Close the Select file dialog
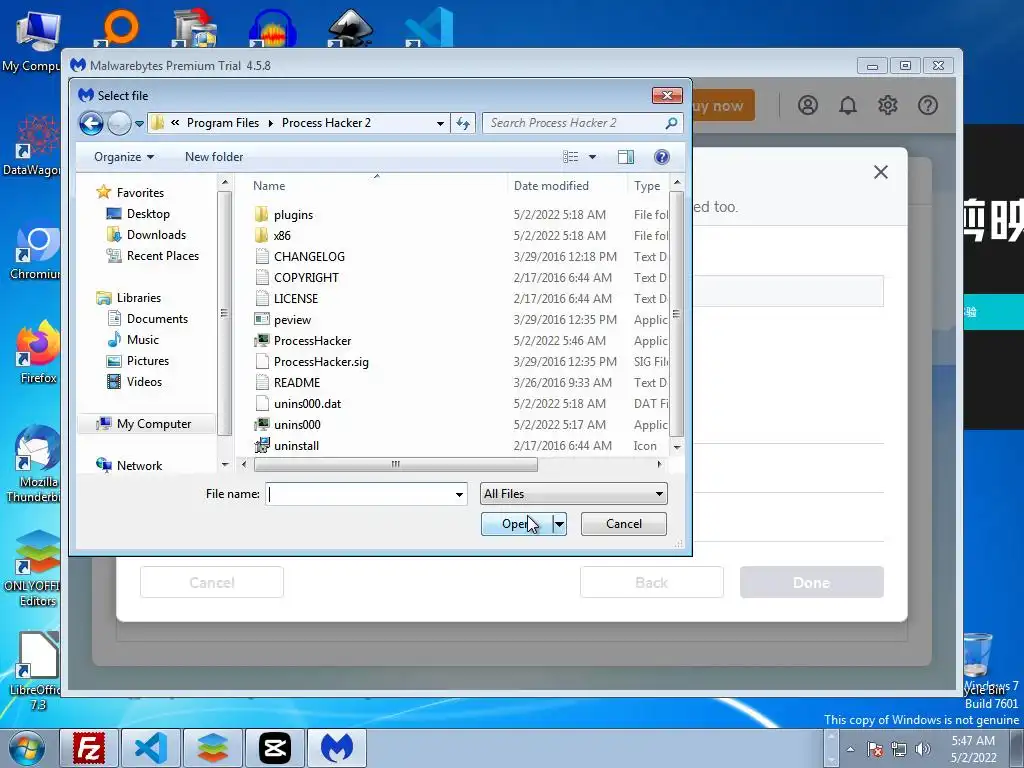 coord(667,95)
